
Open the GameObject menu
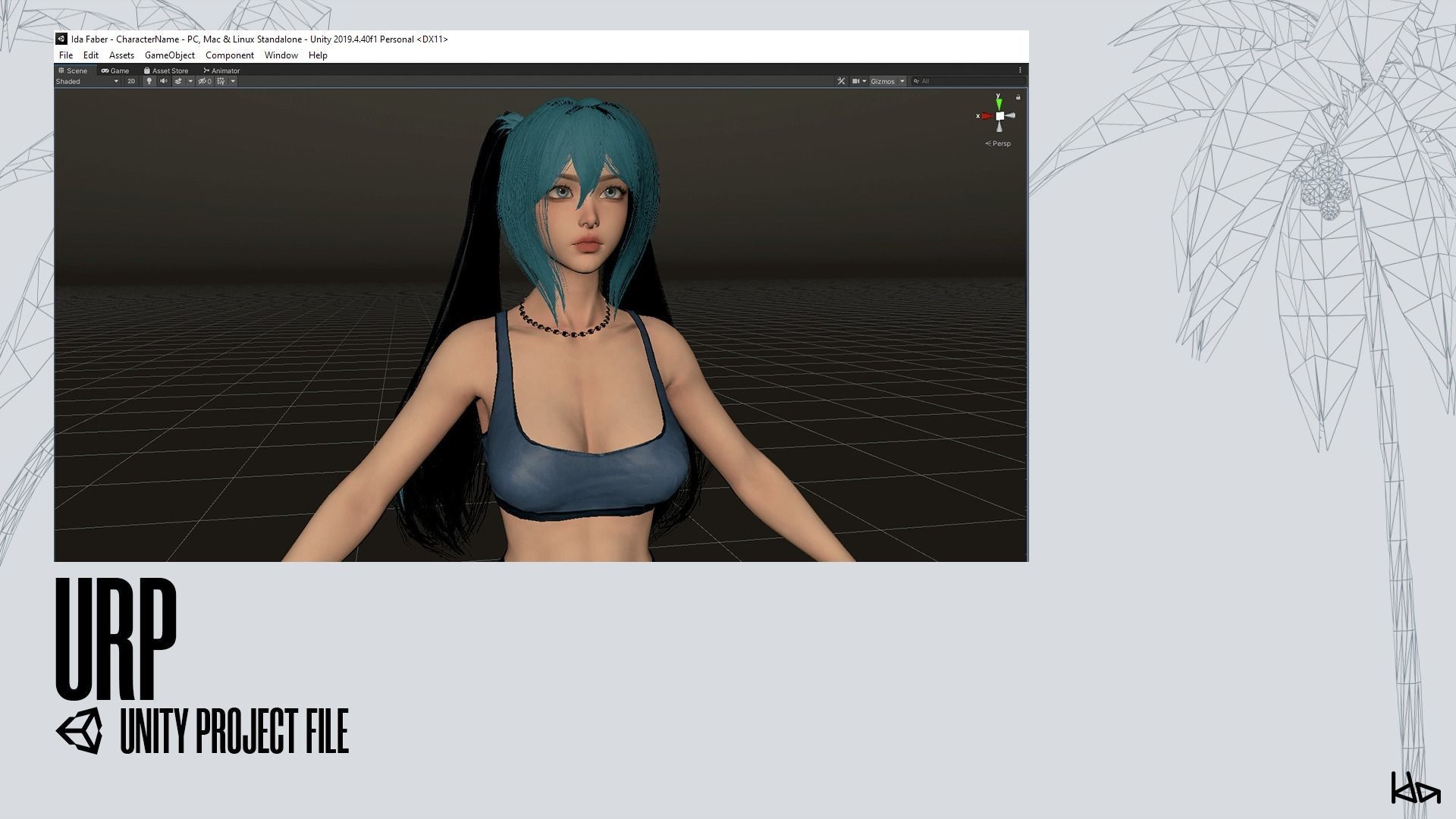[170, 55]
